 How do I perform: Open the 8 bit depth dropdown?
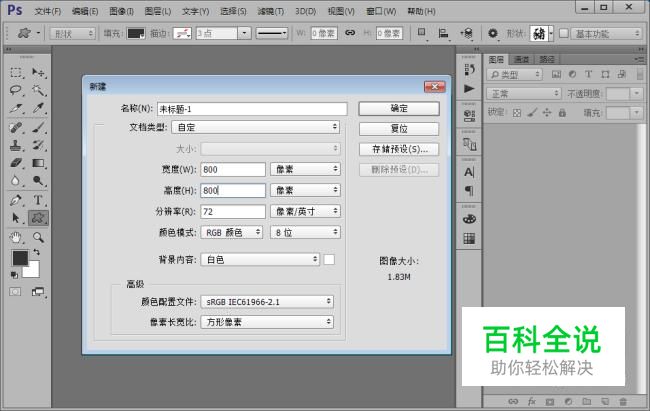click(x=305, y=233)
